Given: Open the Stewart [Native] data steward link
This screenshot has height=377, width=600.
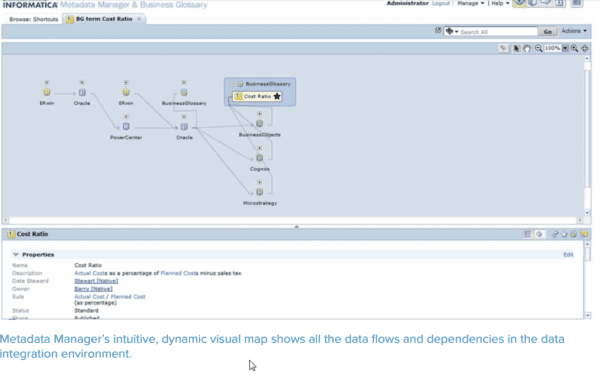Looking at the screenshot, I should click(96, 281).
